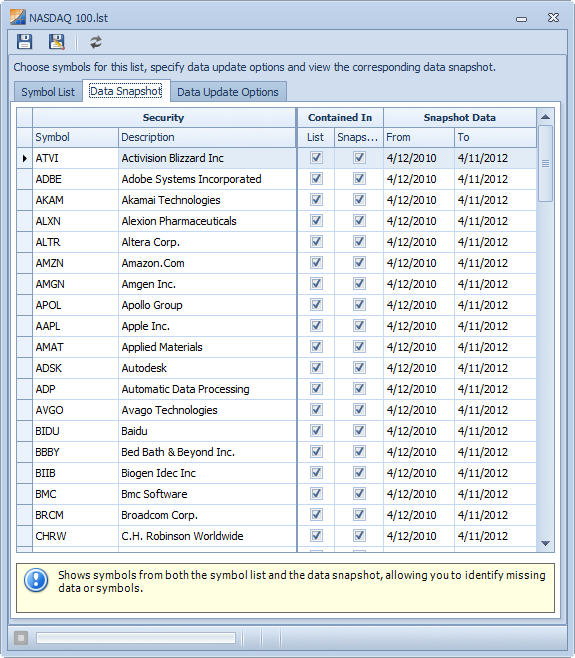Sort by the Description column header
The height and width of the screenshot is (658, 575).
[x=207, y=137]
